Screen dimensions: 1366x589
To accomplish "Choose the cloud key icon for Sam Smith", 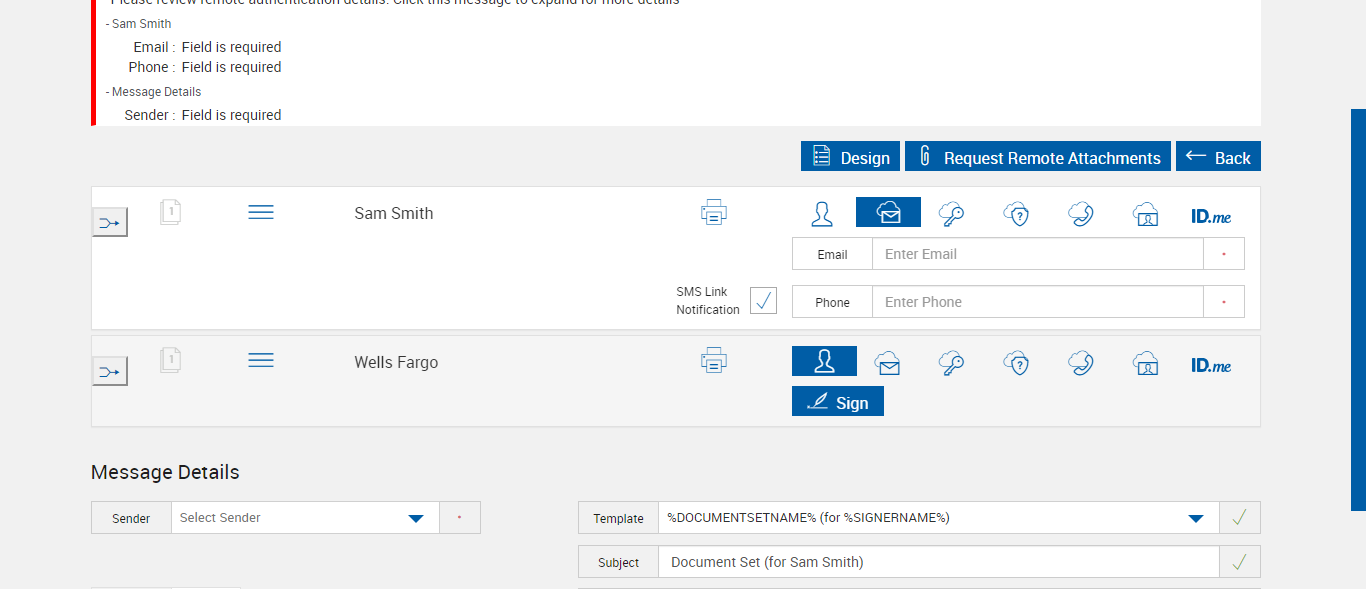I will coord(951,213).
